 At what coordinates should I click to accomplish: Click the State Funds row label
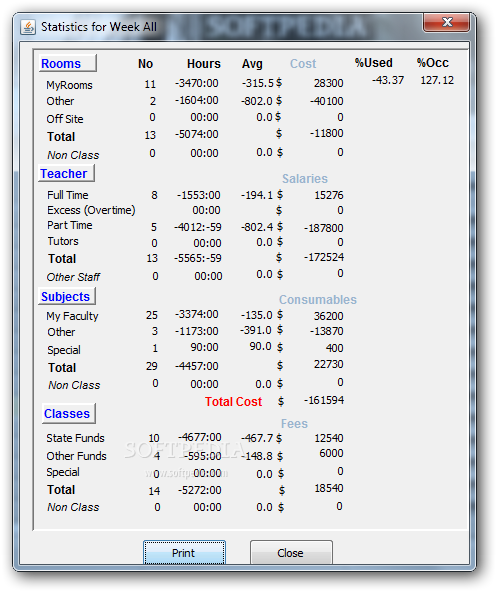pyautogui.click(x=75, y=438)
